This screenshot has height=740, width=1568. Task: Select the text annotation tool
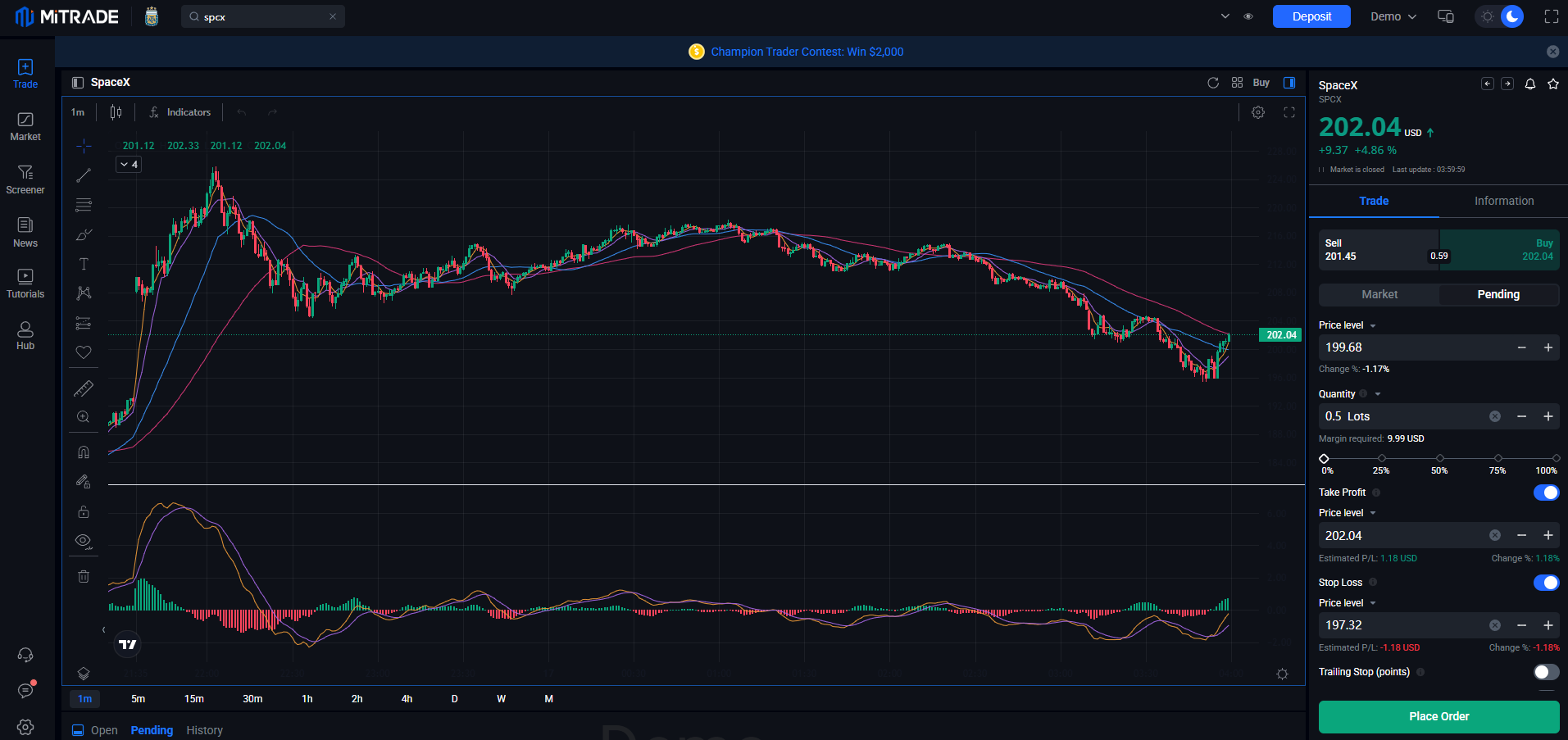tap(84, 264)
